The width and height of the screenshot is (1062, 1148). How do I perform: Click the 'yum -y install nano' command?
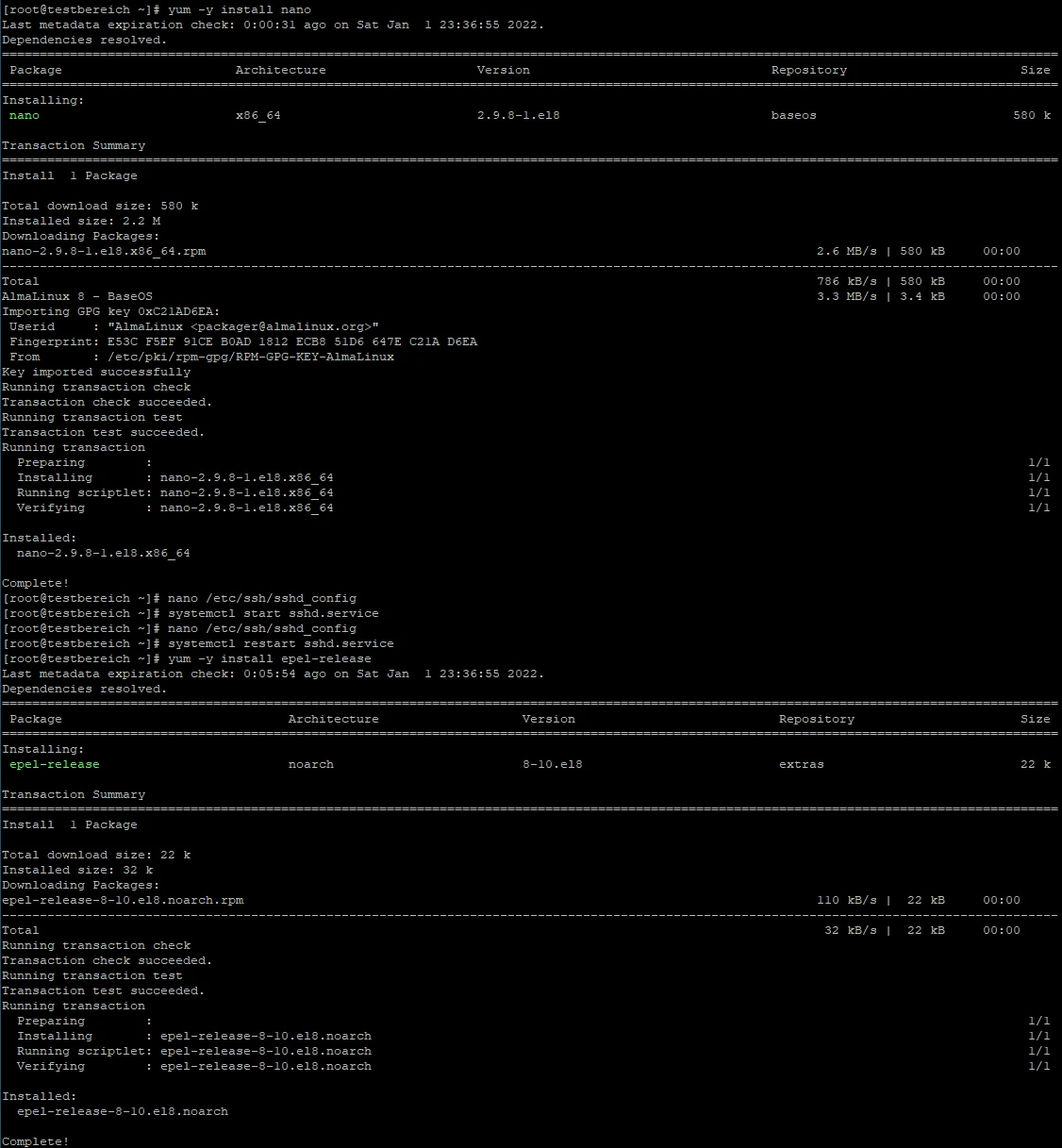click(x=239, y=9)
